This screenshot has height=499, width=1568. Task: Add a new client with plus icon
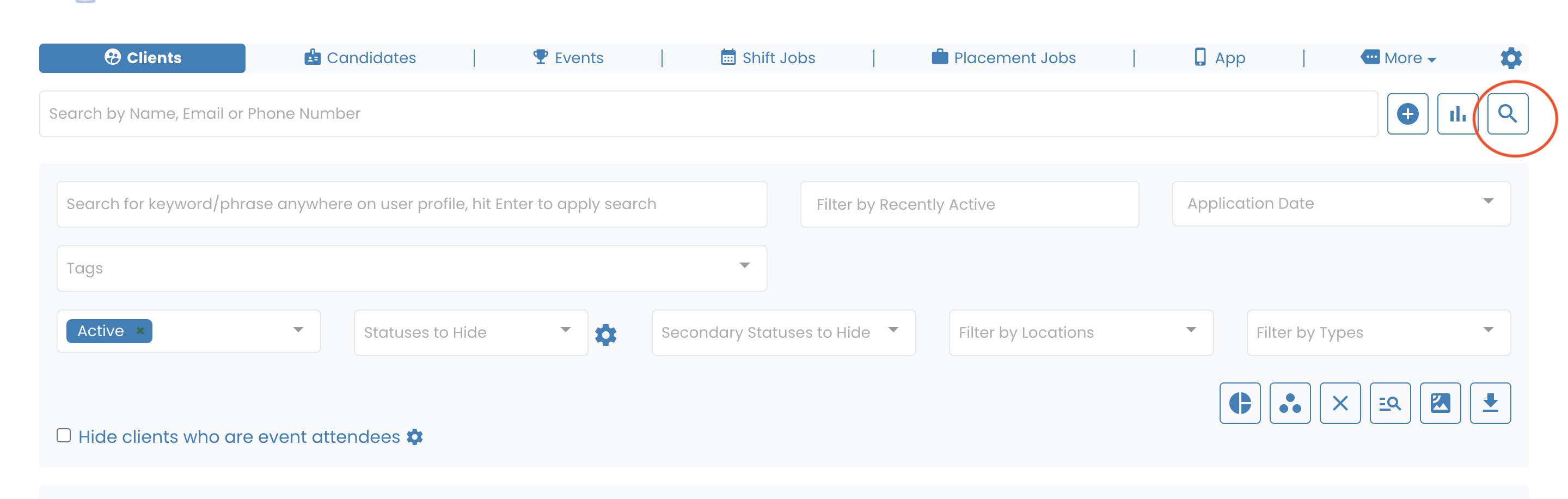1407,113
